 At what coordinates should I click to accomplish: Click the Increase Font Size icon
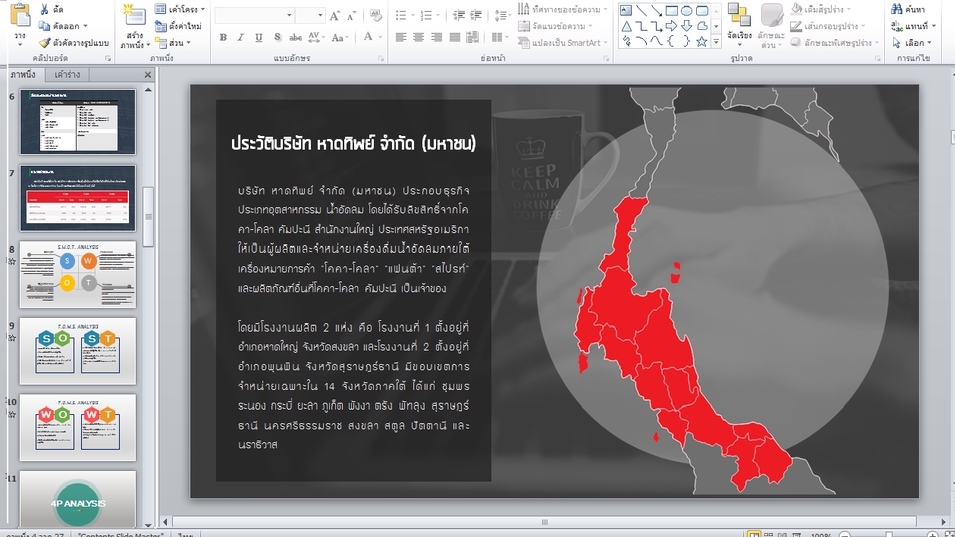coord(335,16)
